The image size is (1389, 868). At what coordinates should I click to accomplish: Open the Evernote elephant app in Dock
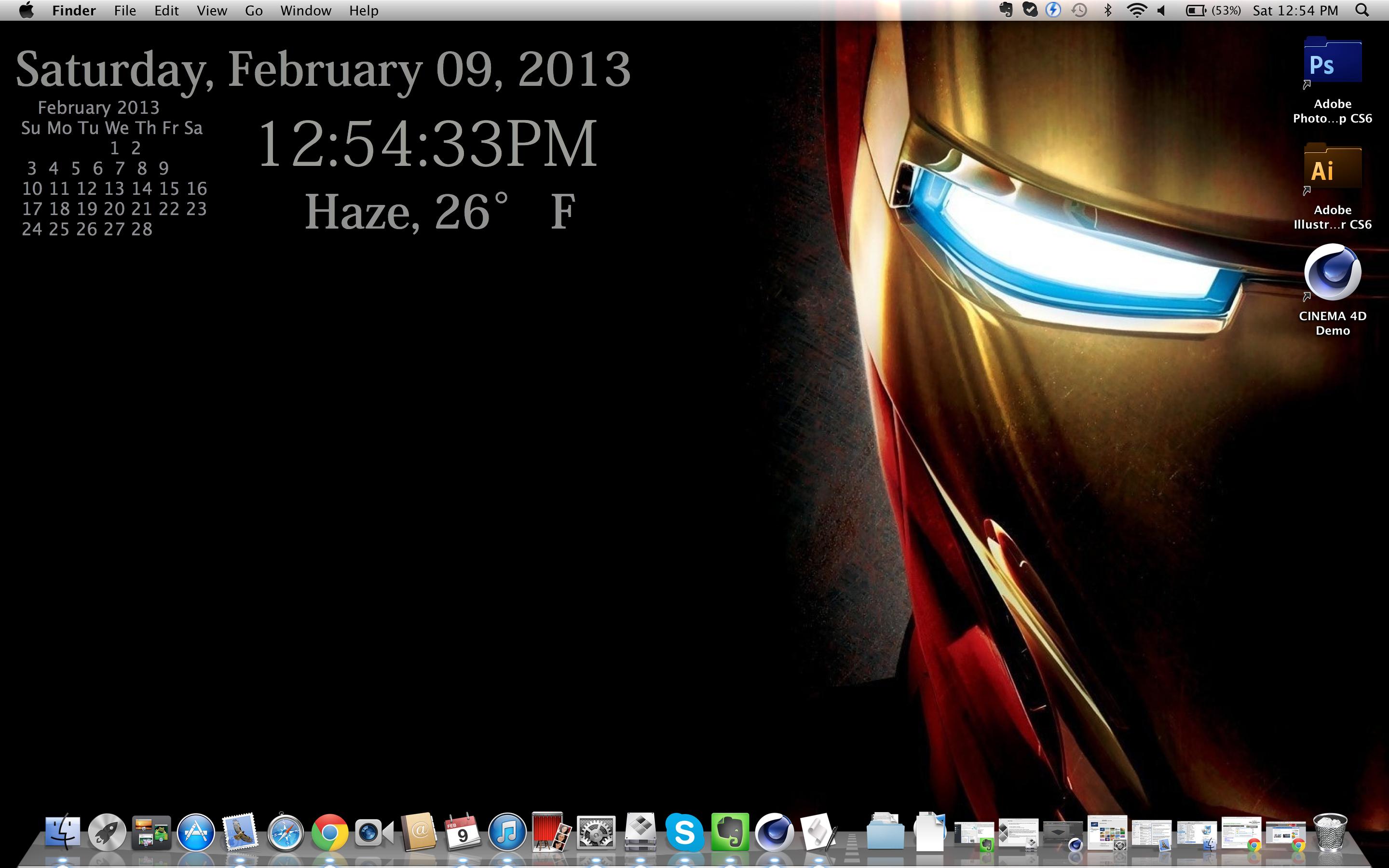click(730, 832)
